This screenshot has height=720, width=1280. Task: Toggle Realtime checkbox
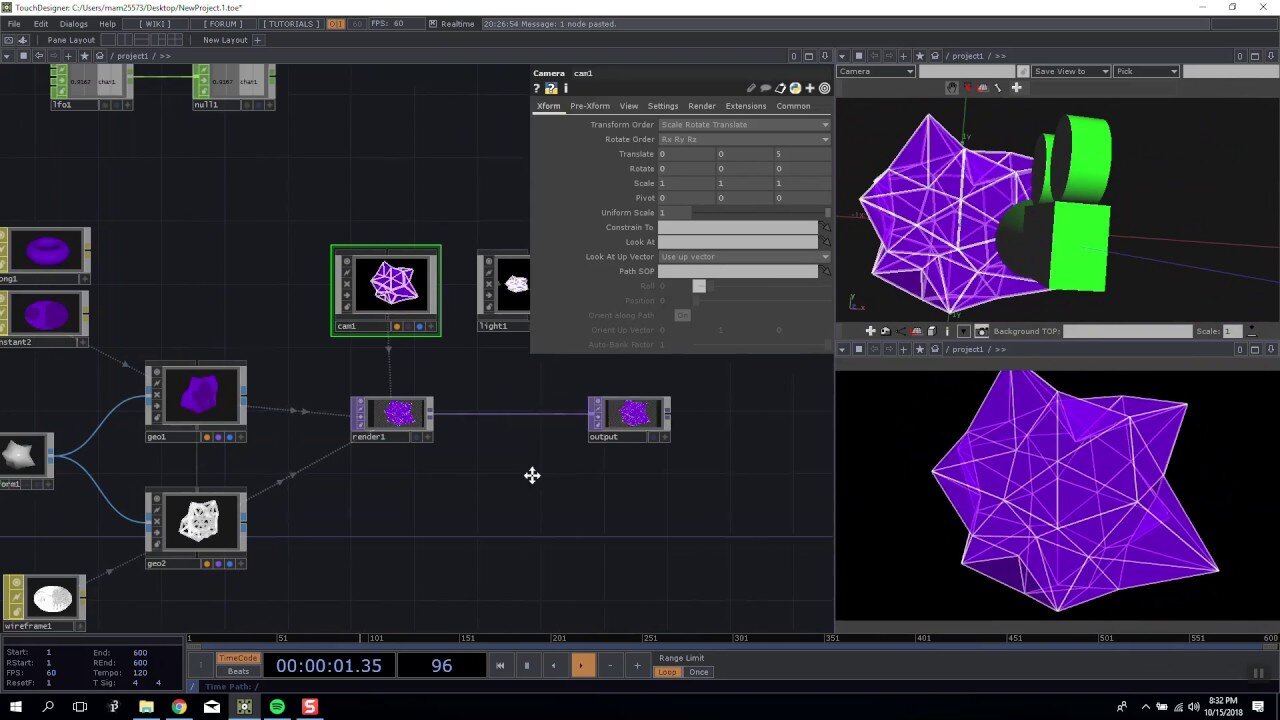(432, 24)
